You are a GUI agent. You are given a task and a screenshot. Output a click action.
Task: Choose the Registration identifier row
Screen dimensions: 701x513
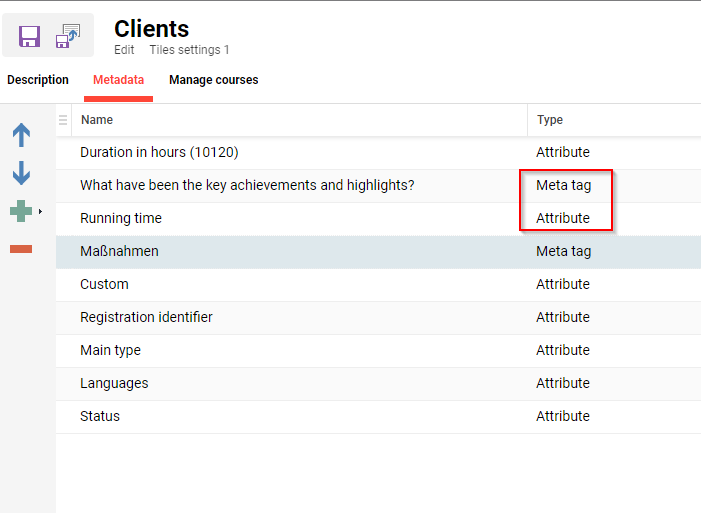pyautogui.click(x=146, y=318)
